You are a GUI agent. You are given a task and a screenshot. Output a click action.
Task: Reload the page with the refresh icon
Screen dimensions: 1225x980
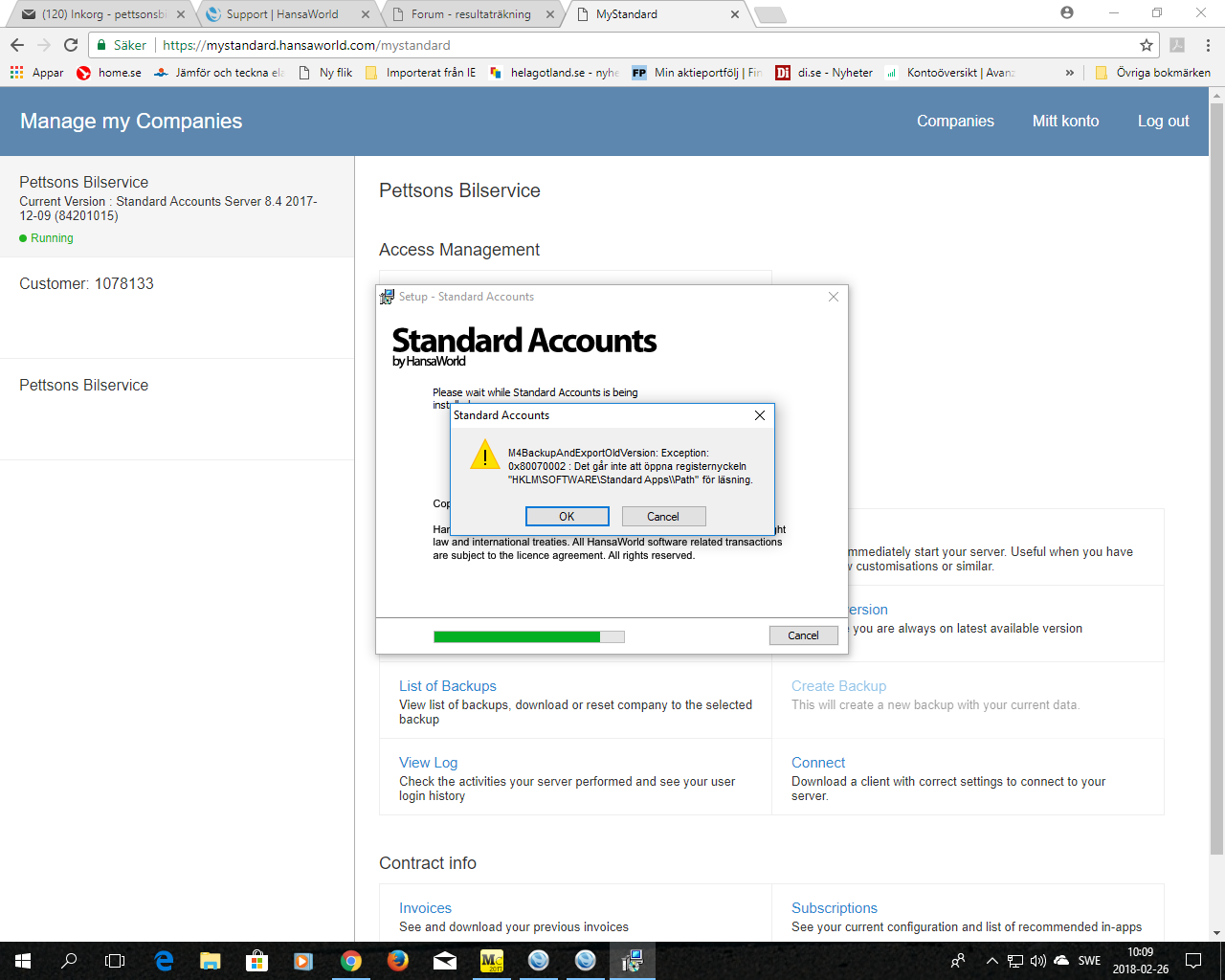pos(71,45)
